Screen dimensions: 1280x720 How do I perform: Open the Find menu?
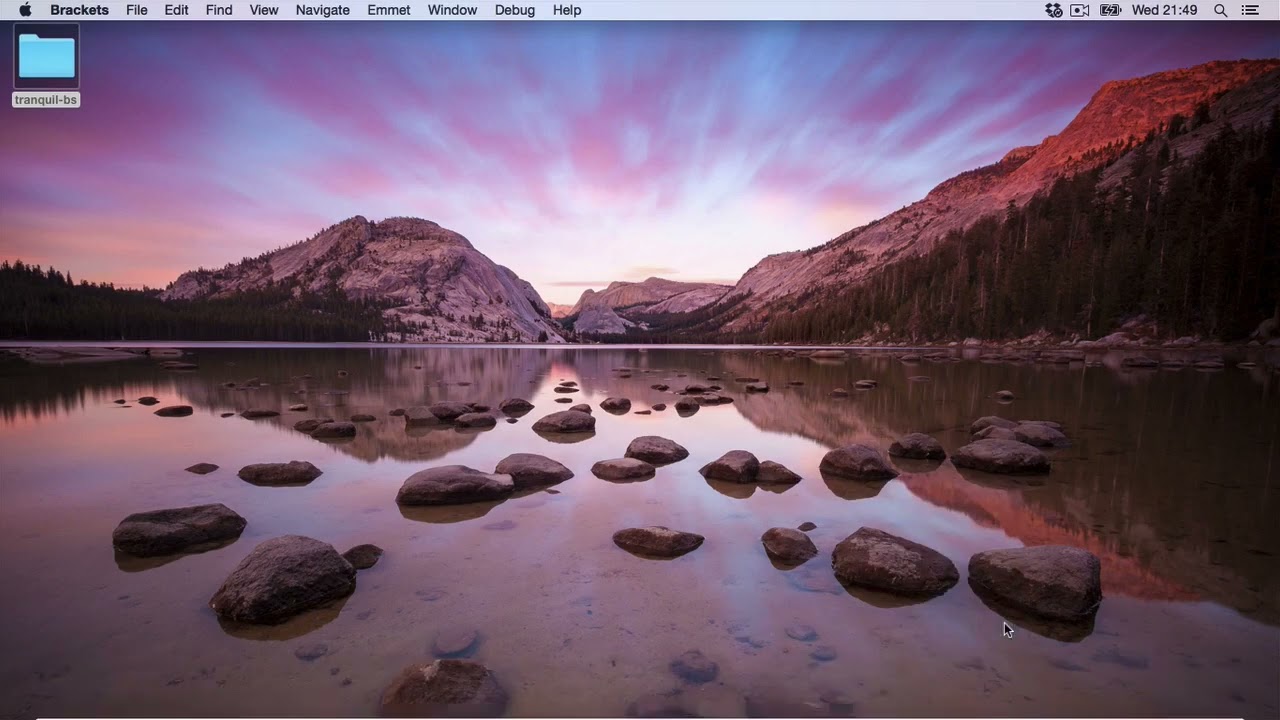click(x=219, y=10)
